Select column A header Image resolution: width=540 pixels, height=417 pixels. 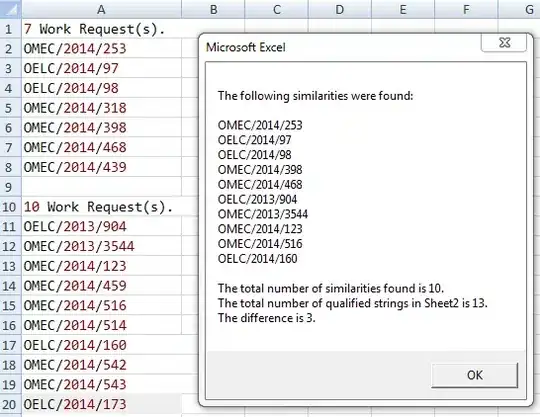101,9
